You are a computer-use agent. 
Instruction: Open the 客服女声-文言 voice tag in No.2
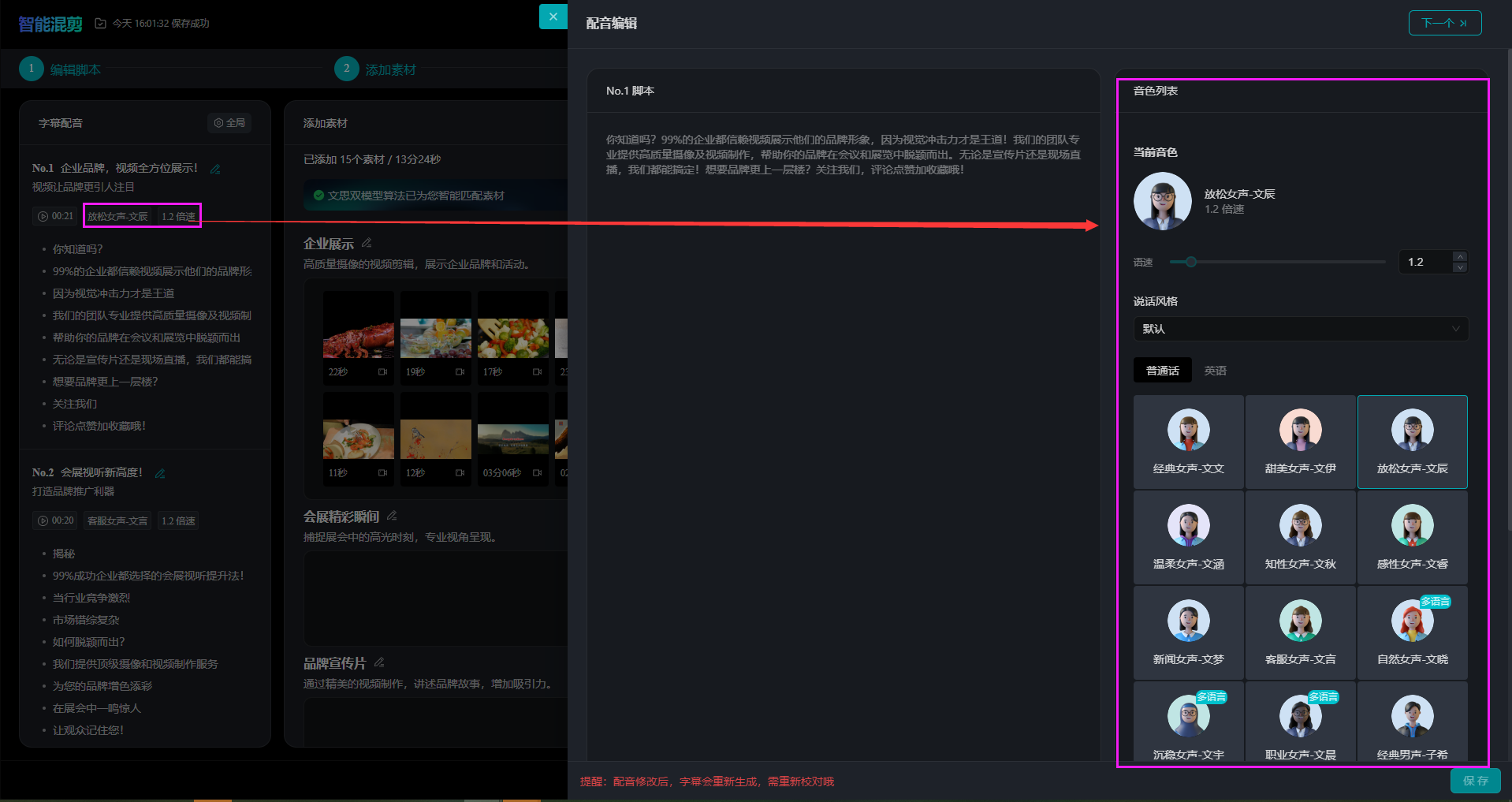tap(117, 520)
